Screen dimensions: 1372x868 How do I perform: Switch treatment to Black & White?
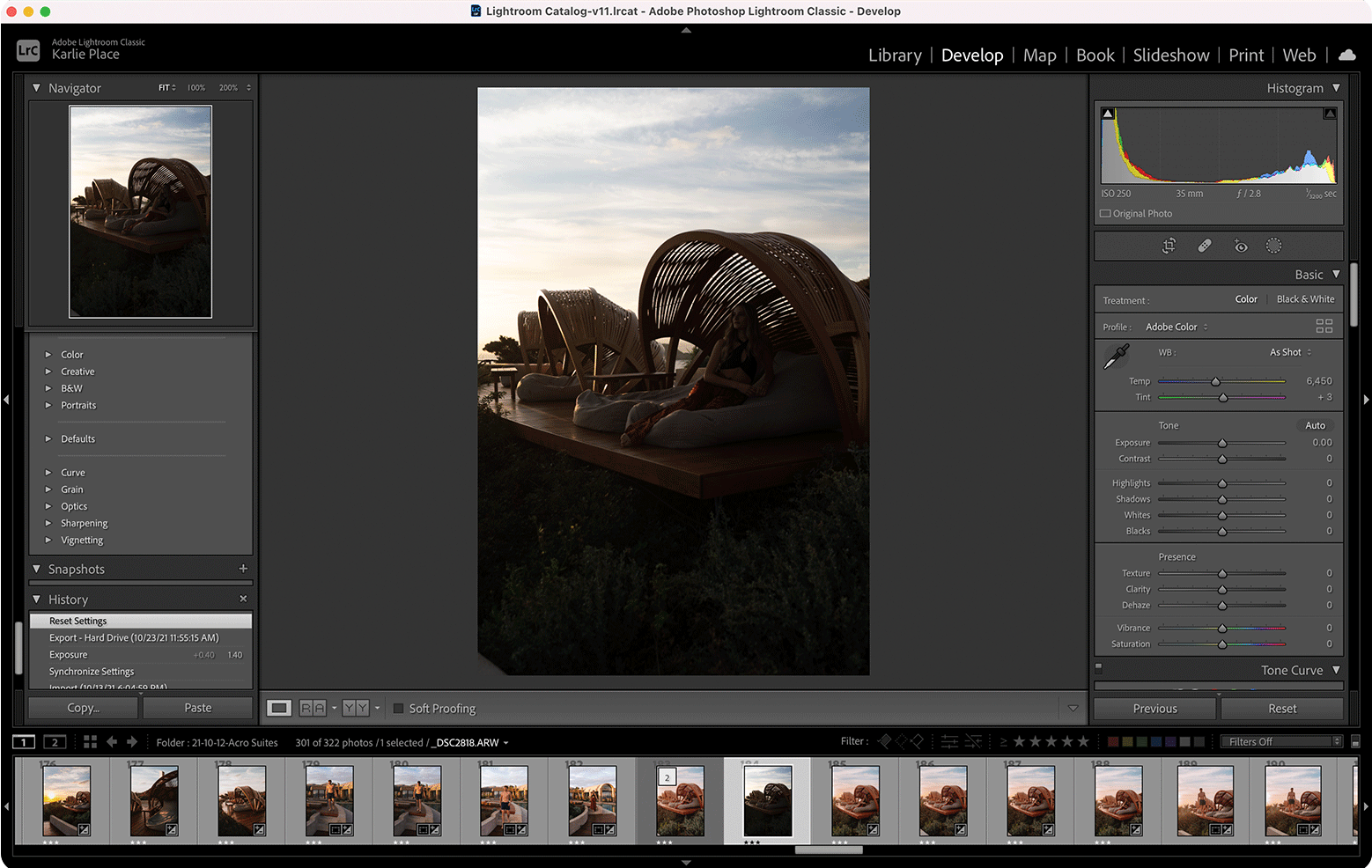click(x=1305, y=299)
